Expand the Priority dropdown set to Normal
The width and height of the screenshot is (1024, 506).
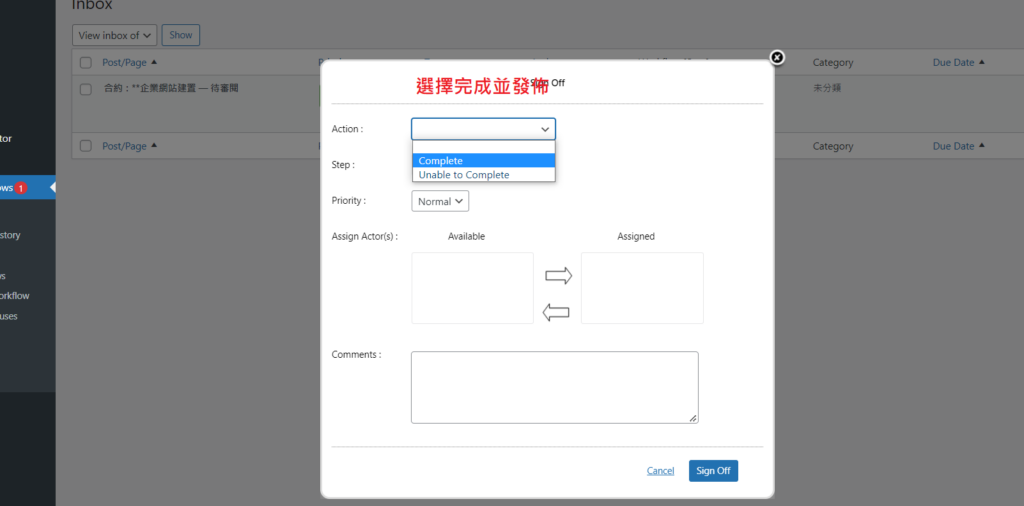coord(440,201)
